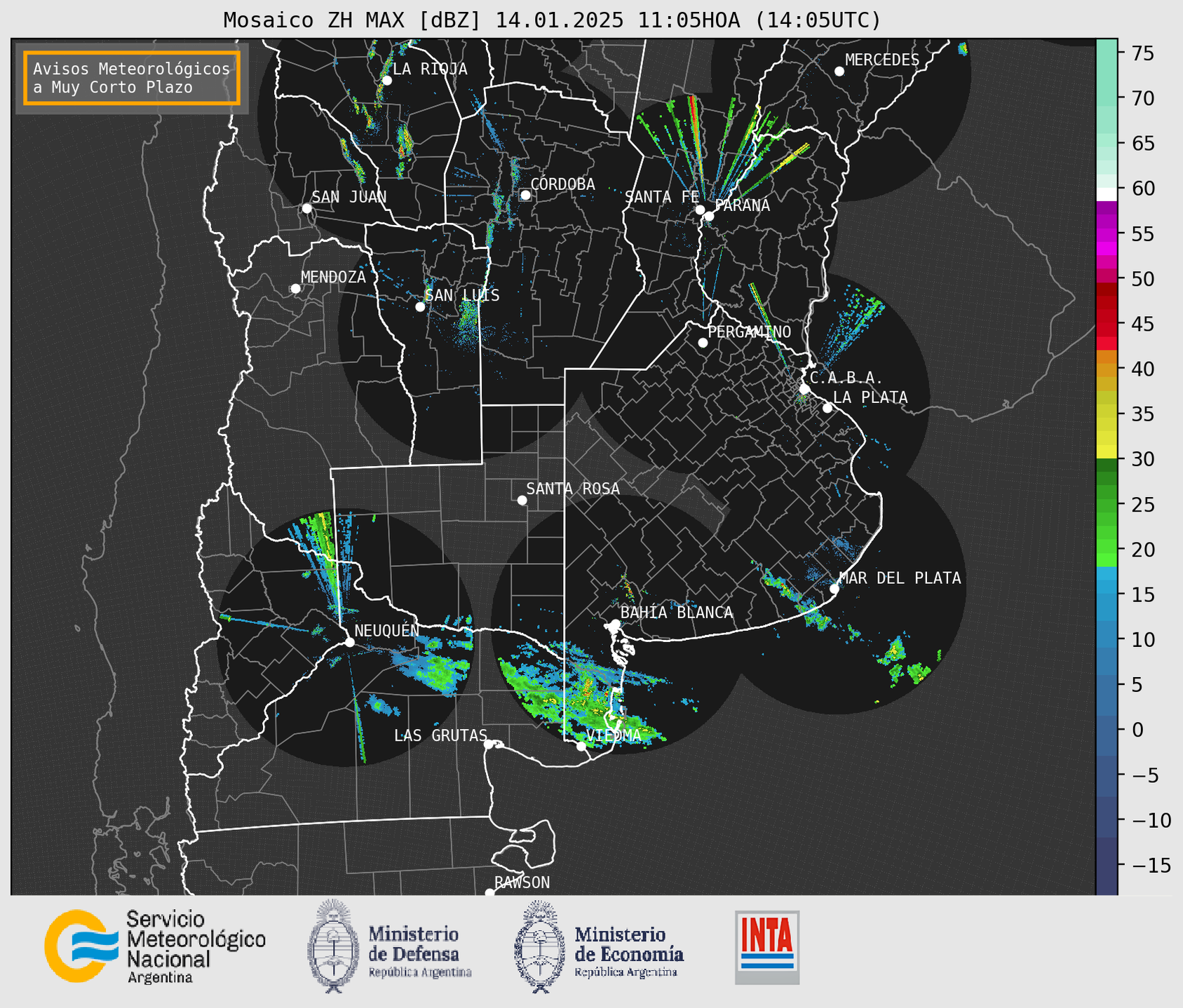Click the map title Mosaico ZH MAX
1183x1008 pixels.
tap(551, 20)
